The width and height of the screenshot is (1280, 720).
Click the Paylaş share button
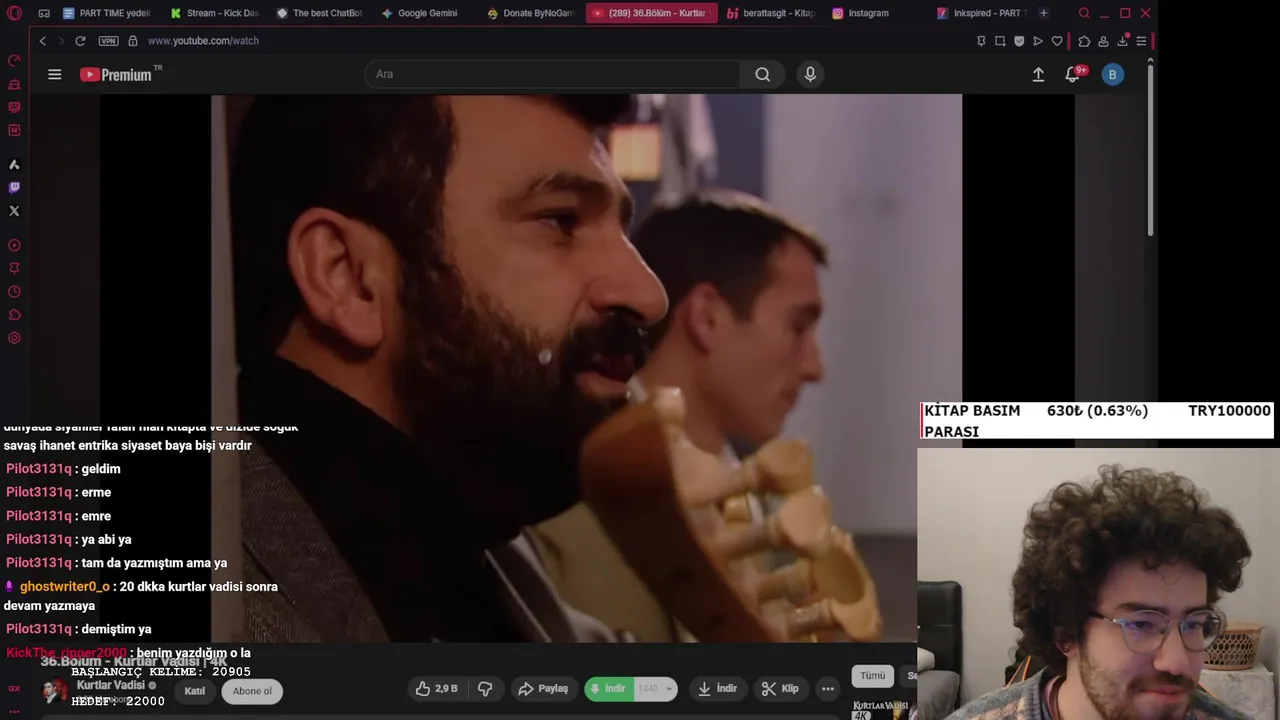tap(543, 688)
